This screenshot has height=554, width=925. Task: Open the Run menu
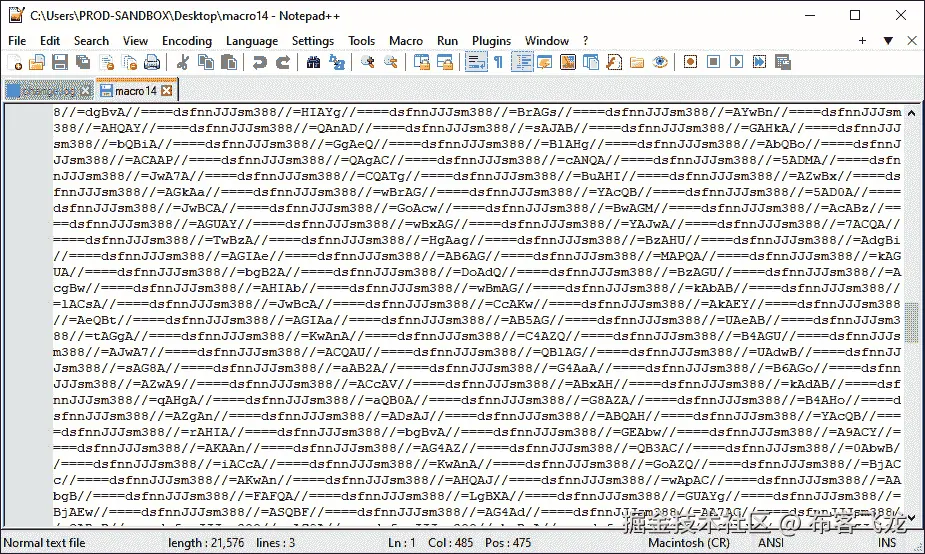click(447, 41)
